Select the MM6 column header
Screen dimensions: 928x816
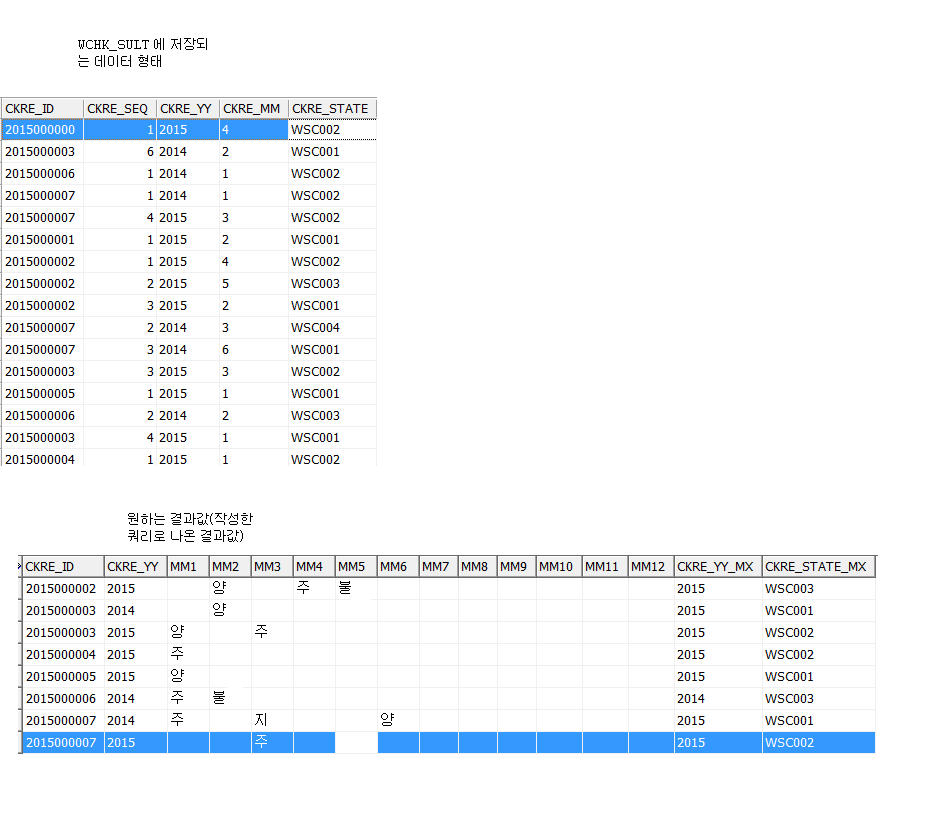coord(397,567)
